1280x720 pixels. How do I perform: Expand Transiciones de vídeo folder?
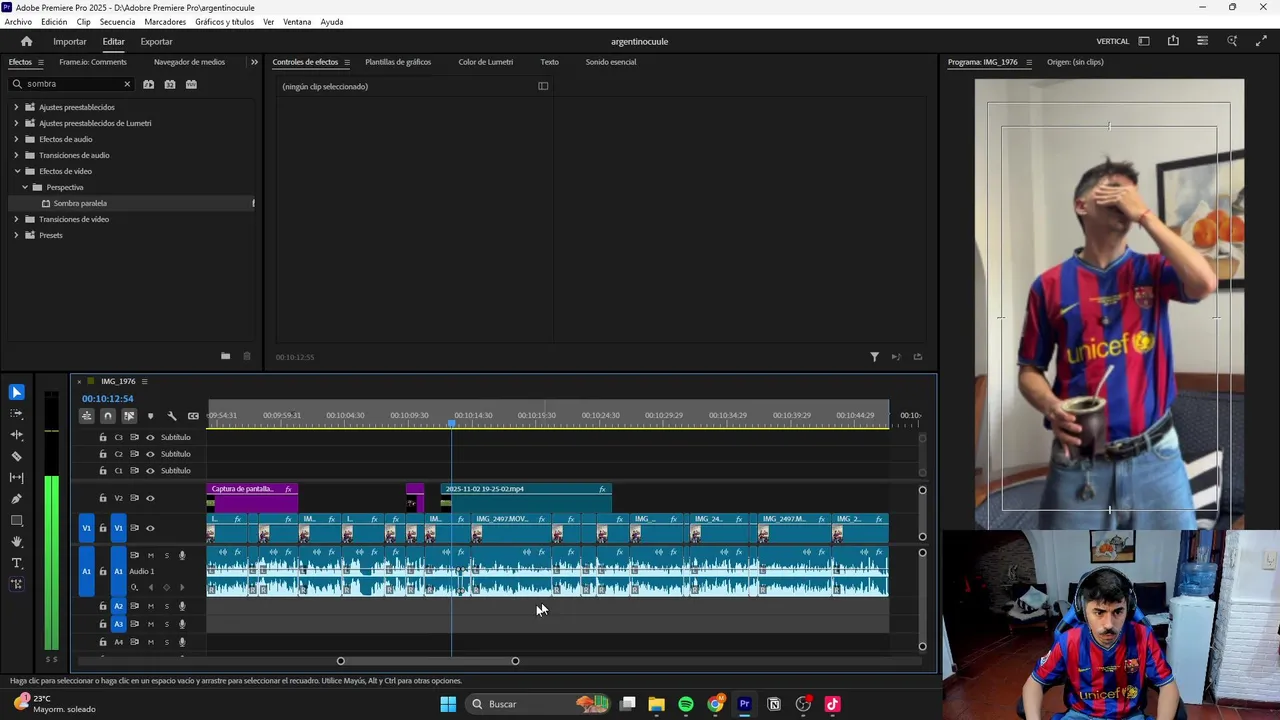16,219
